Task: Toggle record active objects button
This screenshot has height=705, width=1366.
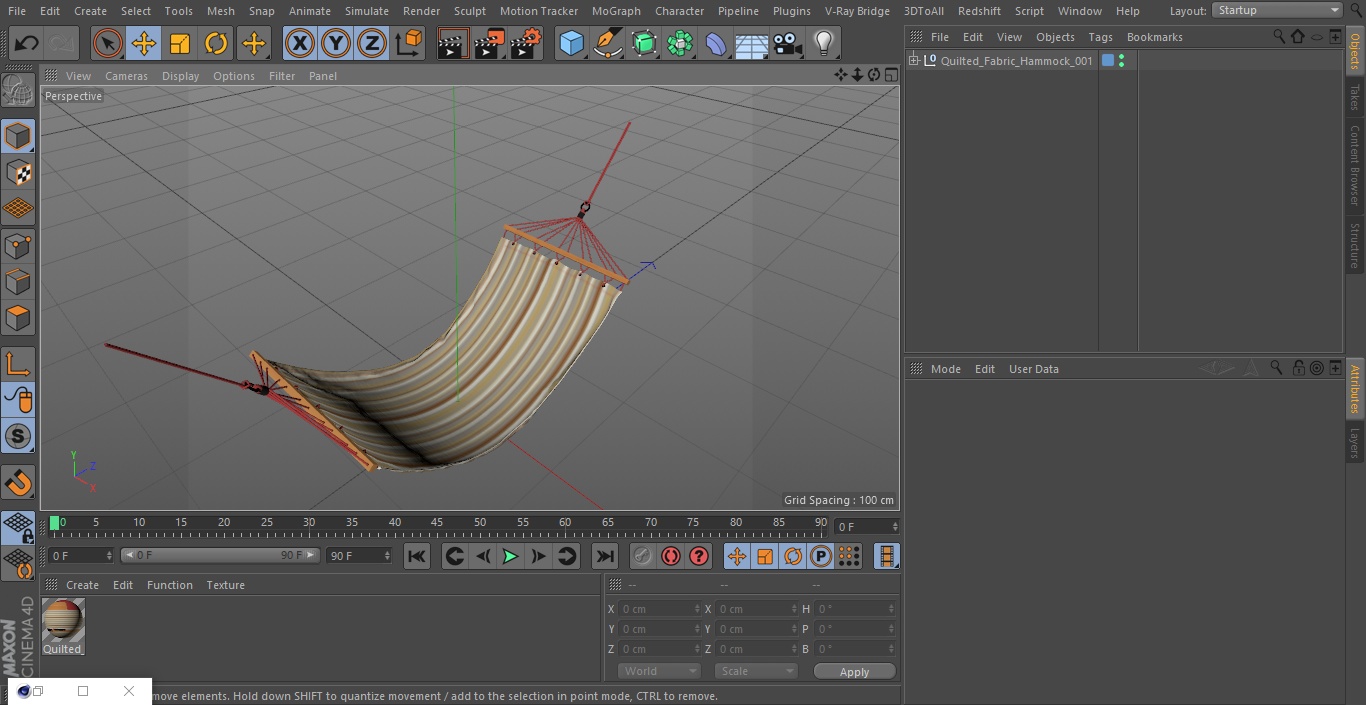Action: [643, 556]
